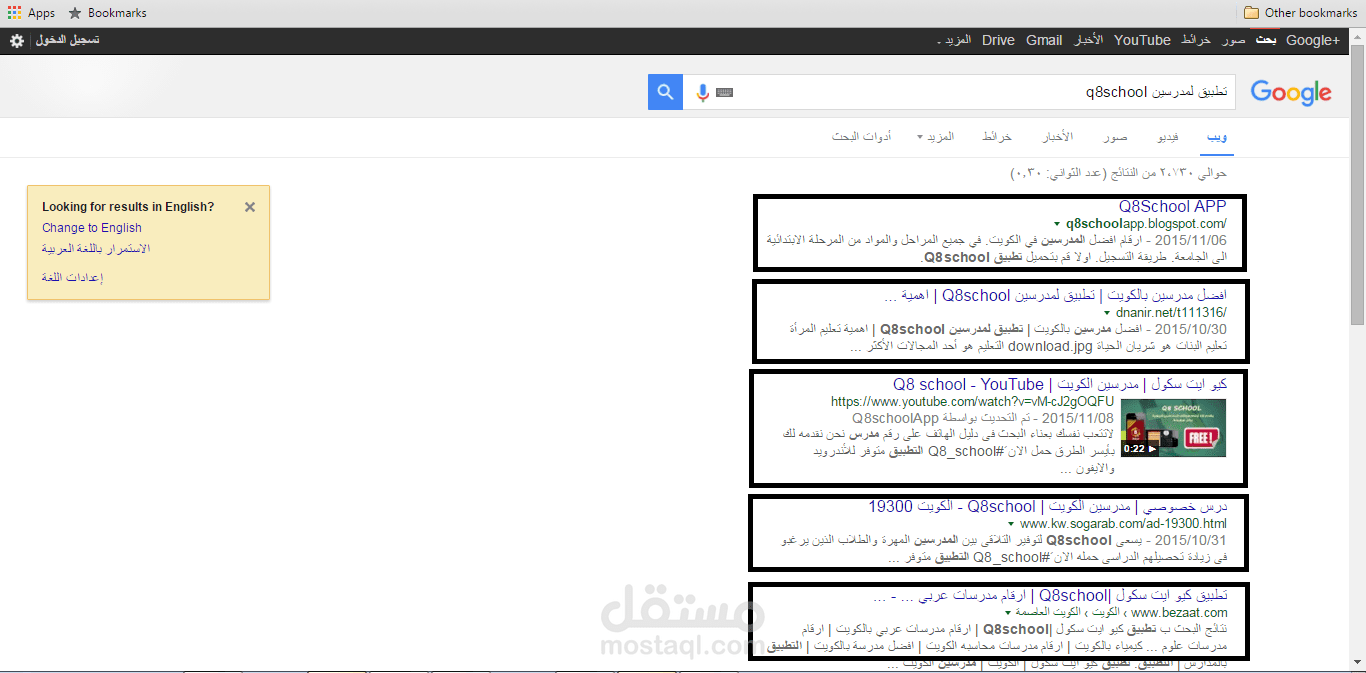Open dropdown arrow beside www.kw.sogarab.com URL
This screenshot has height=673, width=1366.
point(1011,524)
